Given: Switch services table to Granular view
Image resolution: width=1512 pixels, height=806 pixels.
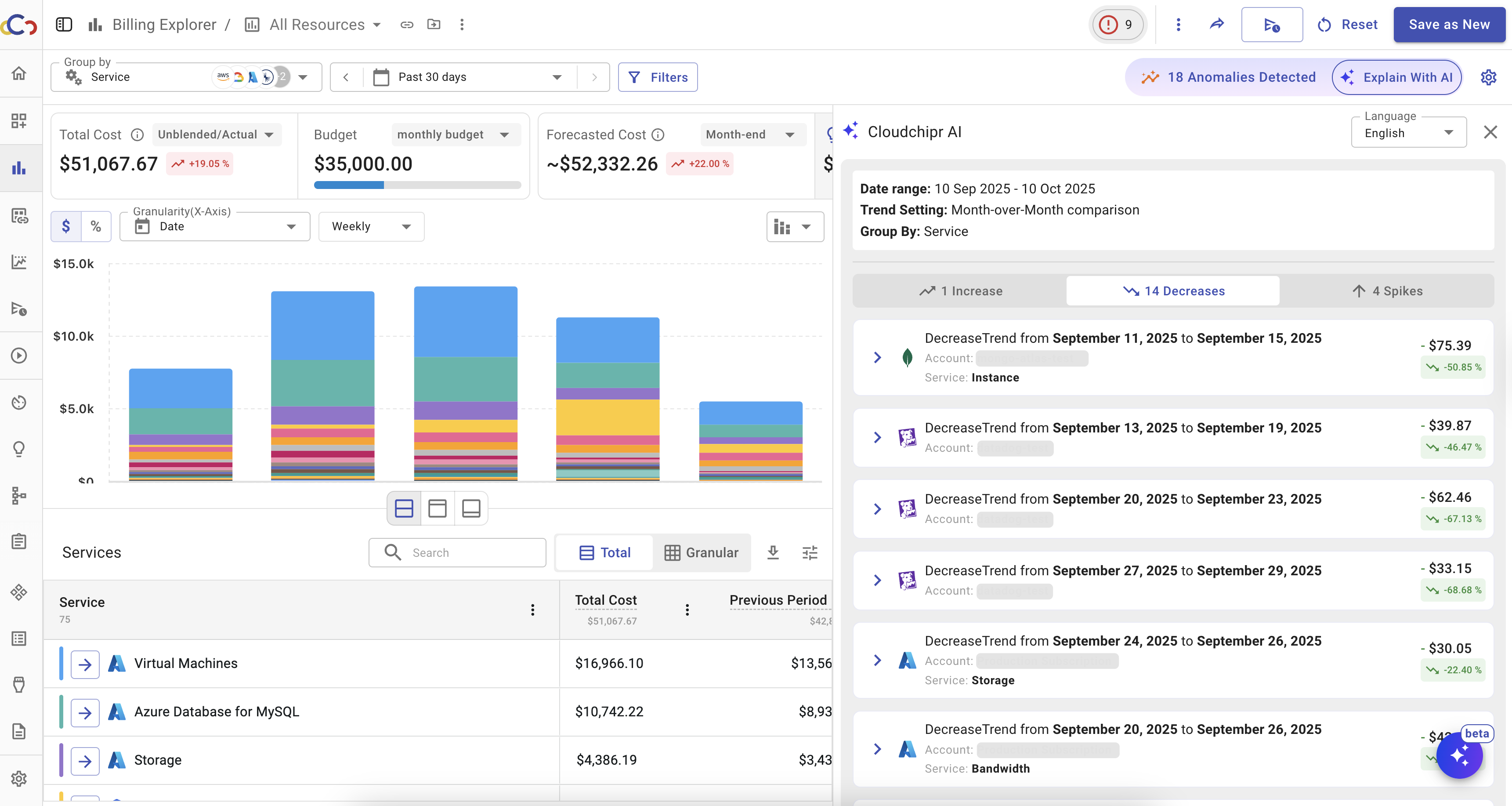Looking at the screenshot, I should pos(702,552).
